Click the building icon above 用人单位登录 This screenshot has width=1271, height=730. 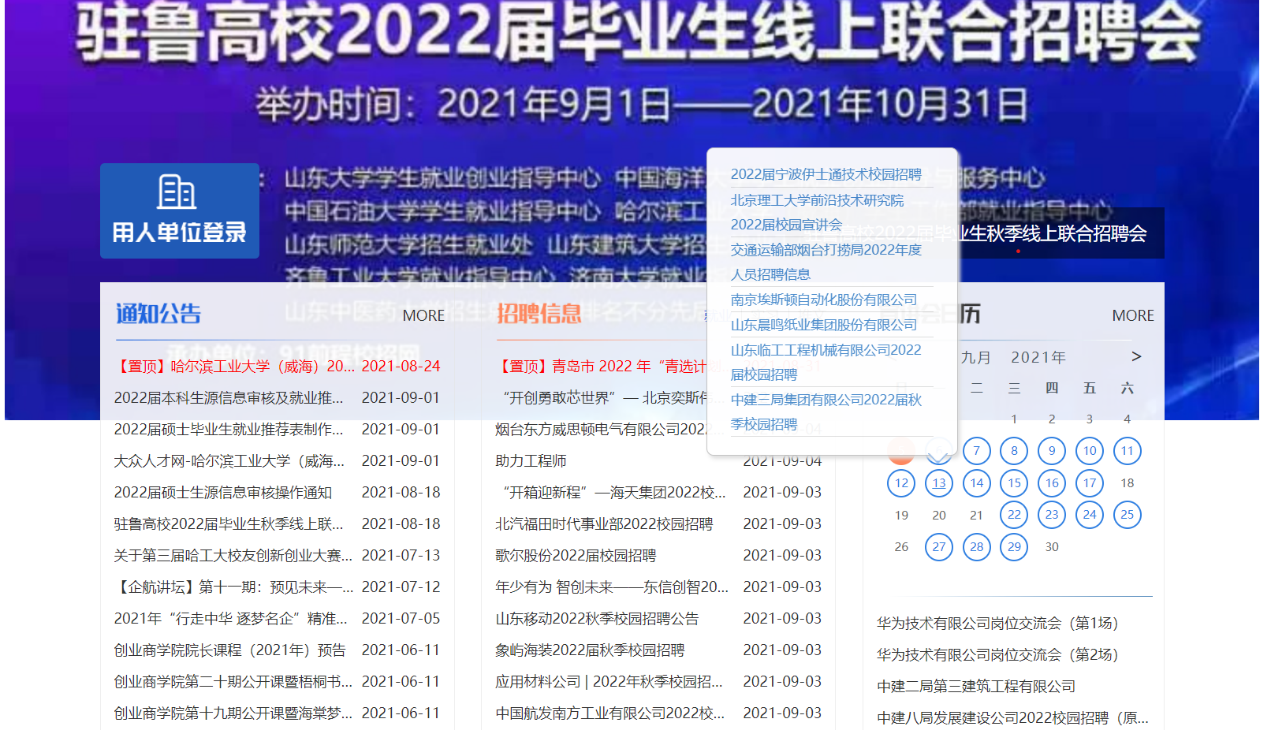pyautogui.click(x=178, y=190)
